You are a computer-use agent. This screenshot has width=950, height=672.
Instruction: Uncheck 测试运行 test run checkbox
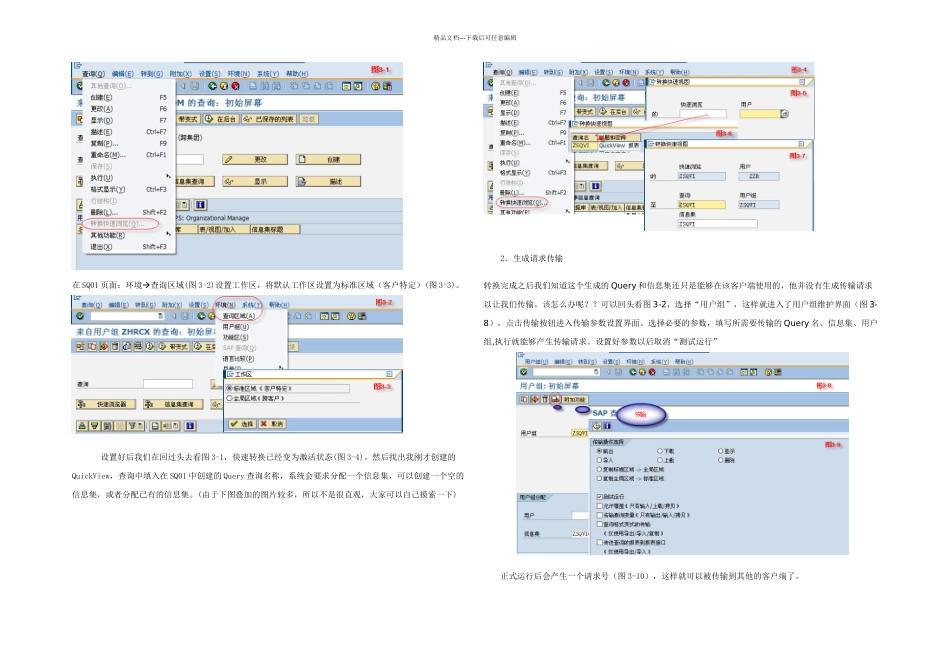600,497
